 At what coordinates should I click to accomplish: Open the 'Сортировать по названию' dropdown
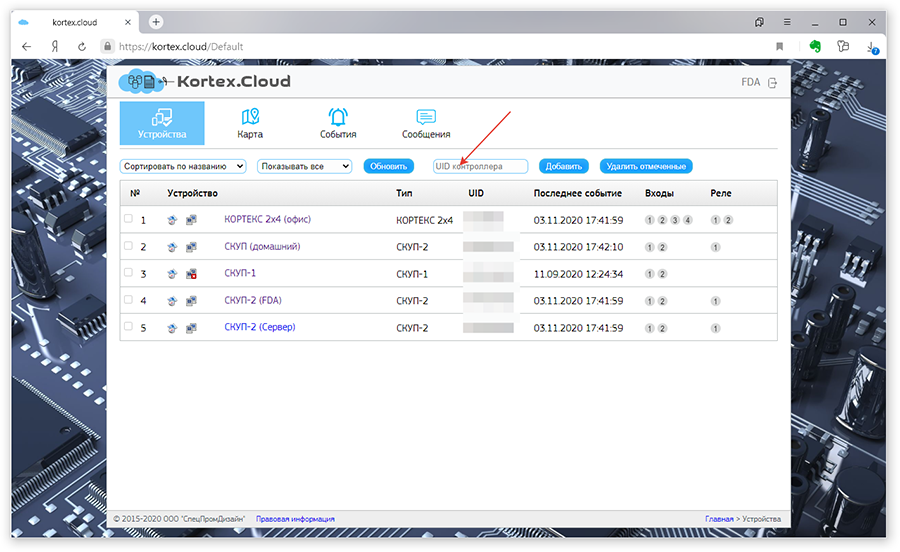pyautogui.click(x=184, y=166)
